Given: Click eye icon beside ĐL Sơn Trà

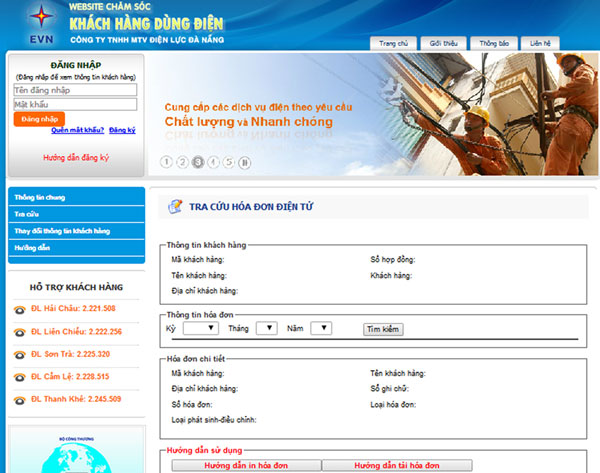Looking at the screenshot, I should [20, 355].
